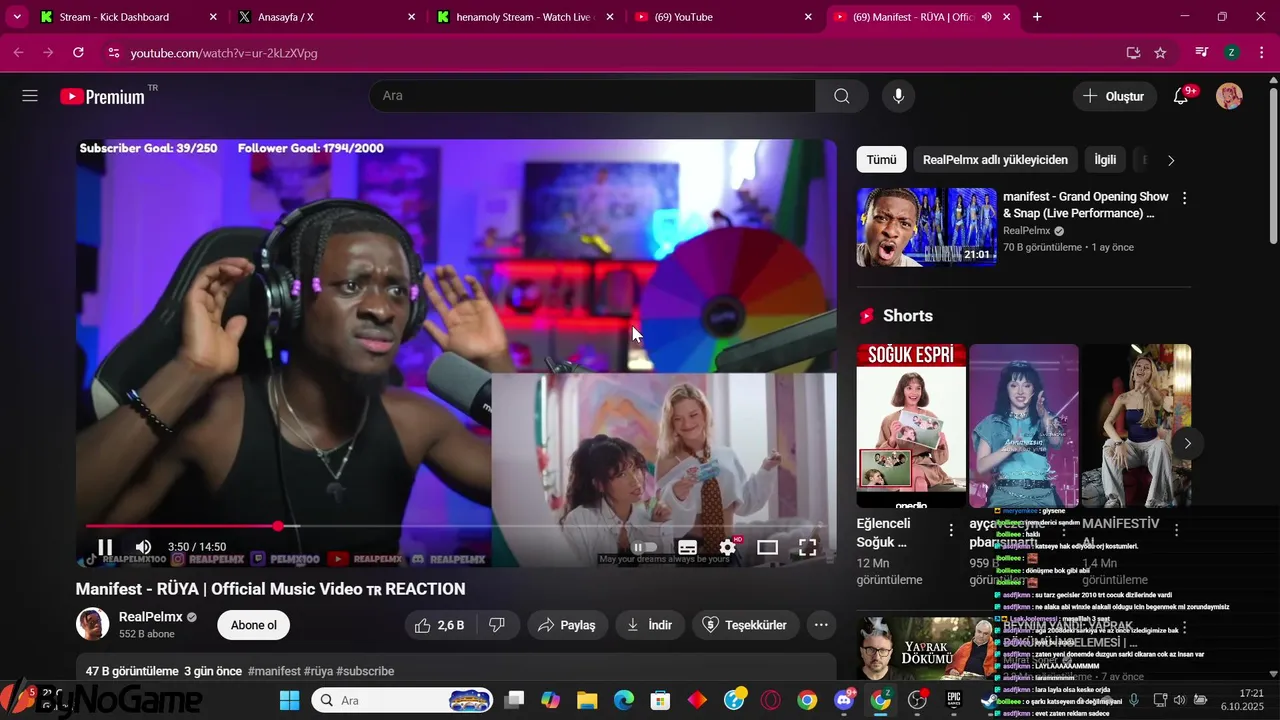This screenshot has height=720, width=1280.
Task: Seek the red video progress bar
Action: click(456, 526)
